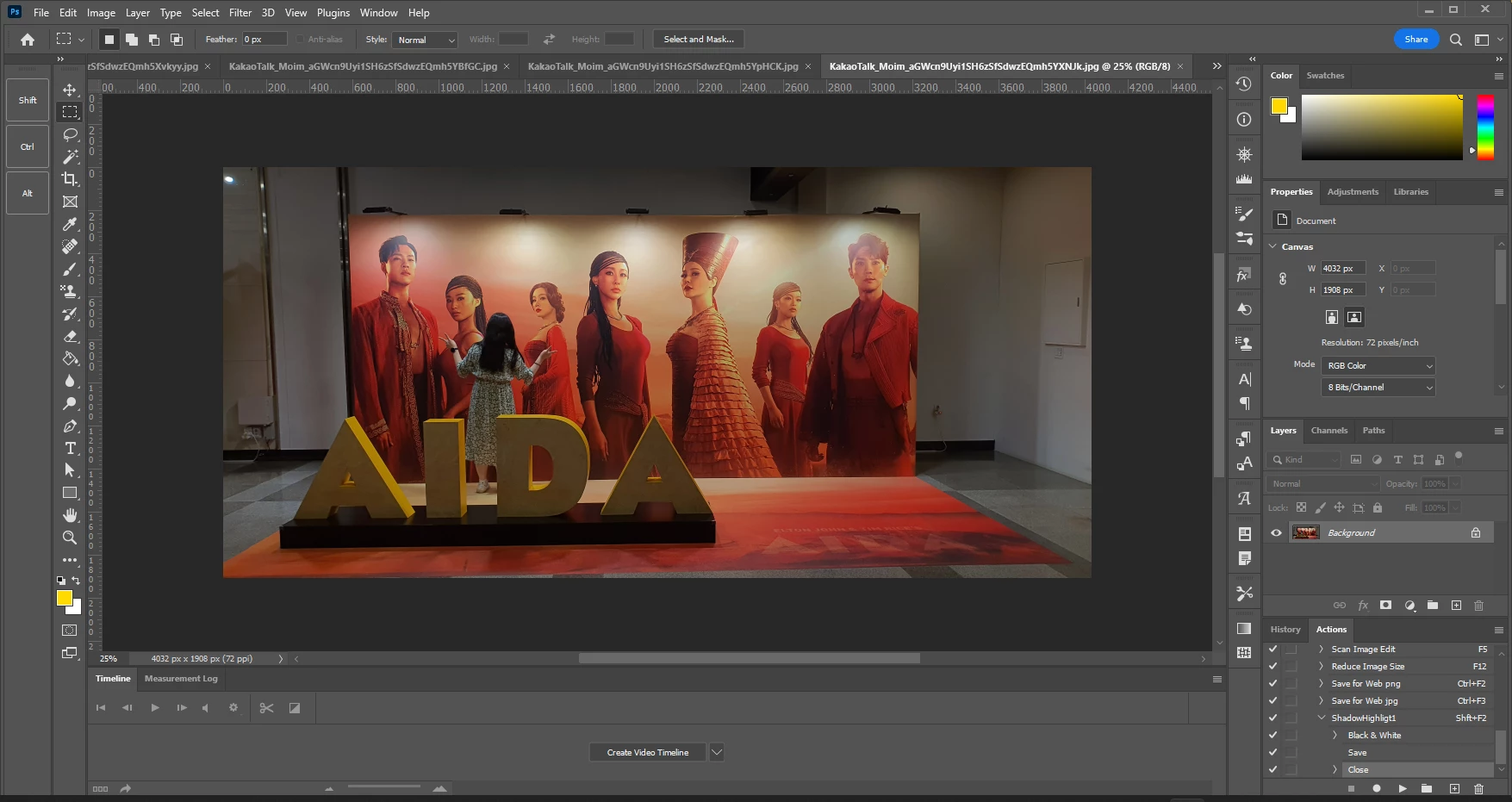Viewport: 1512px width, 802px height.
Task: Click inside the yellow color picker field
Action: (1382, 127)
